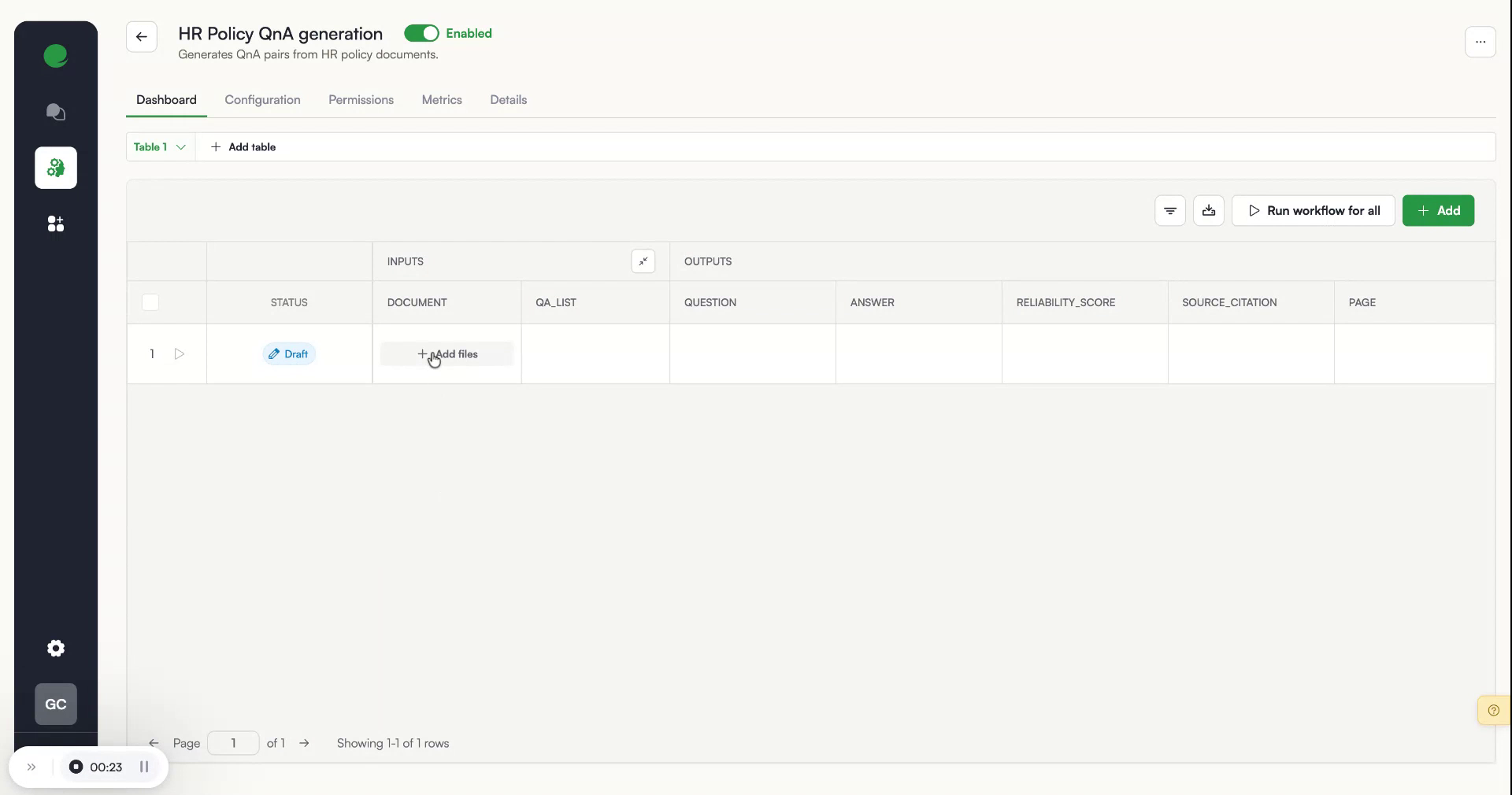Click Run workflow for all
The width and height of the screenshot is (1512, 795).
tap(1313, 211)
